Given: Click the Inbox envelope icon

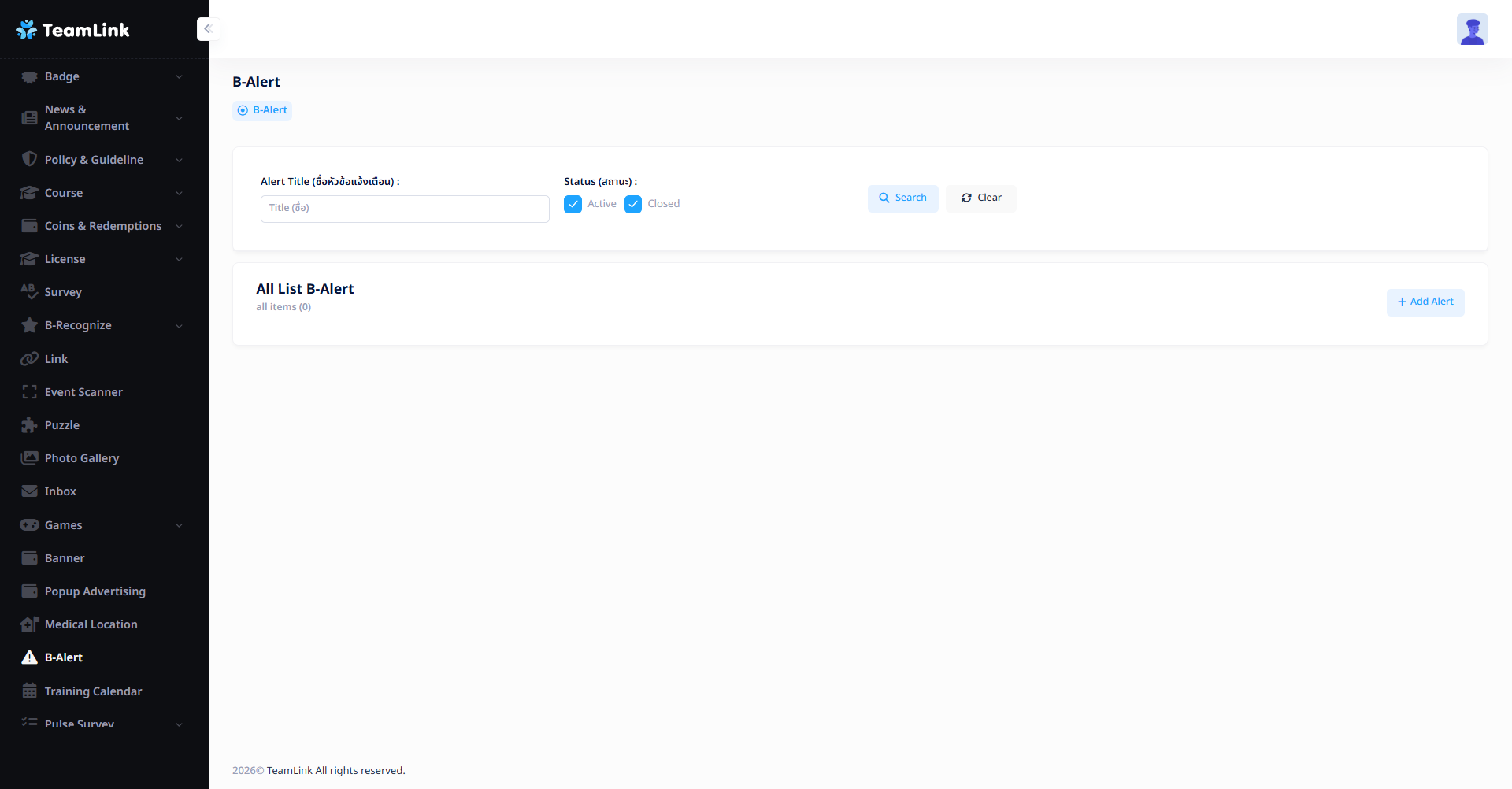Looking at the screenshot, I should coord(29,491).
